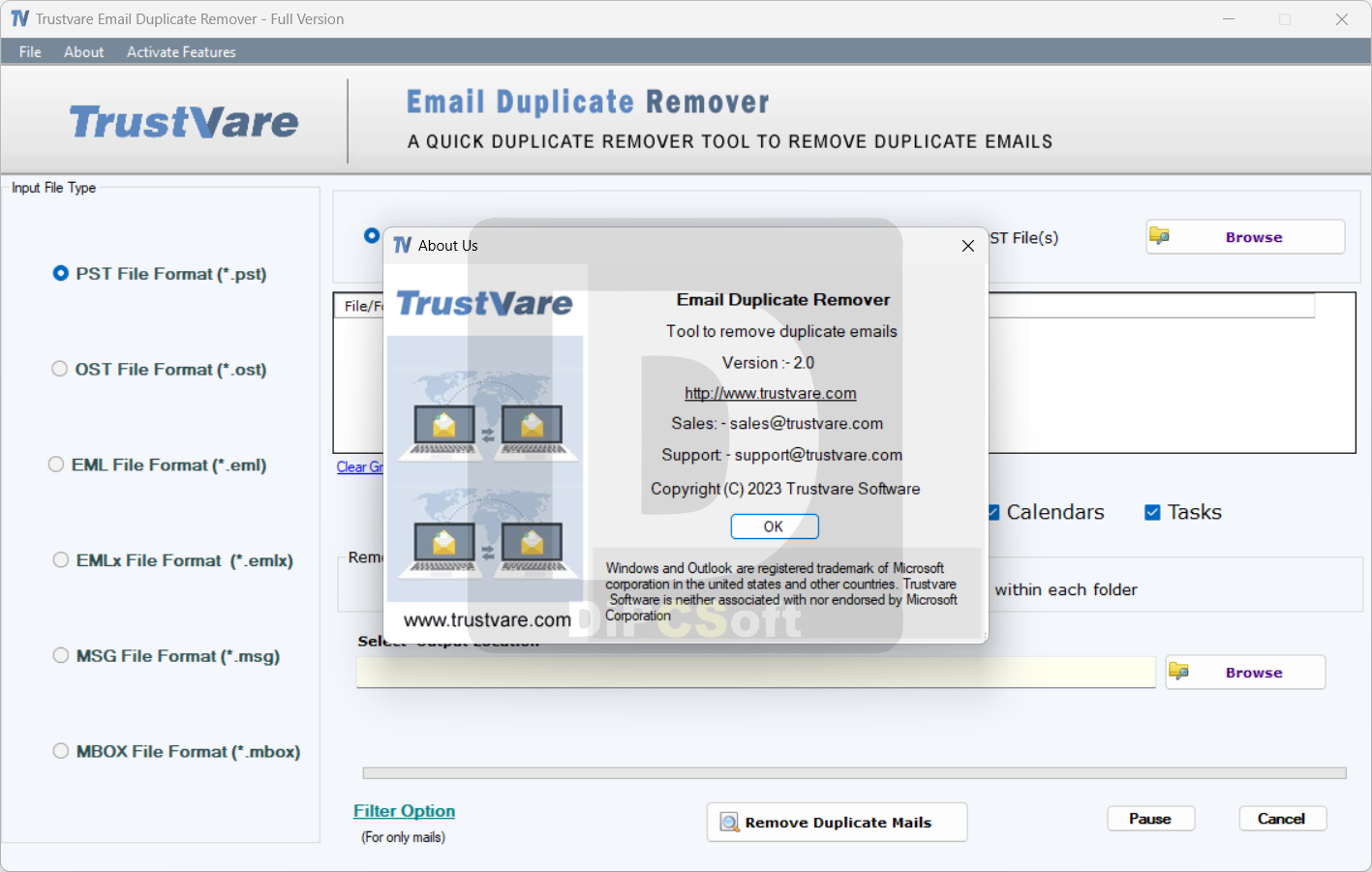This screenshot has height=872, width=1372.
Task: Click TrustVare logo in About Us dialog
Action: point(484,304)
